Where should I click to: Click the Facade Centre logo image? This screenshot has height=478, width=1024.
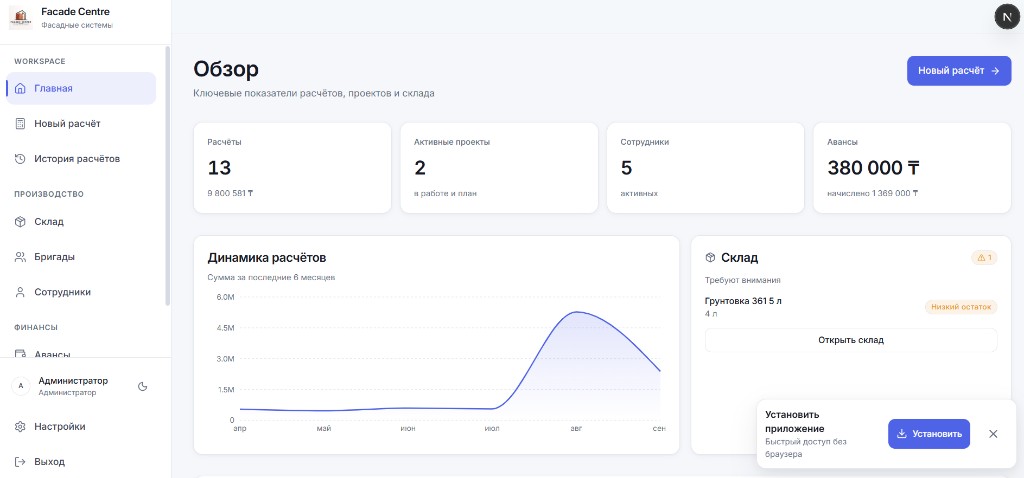pos(21,18)
